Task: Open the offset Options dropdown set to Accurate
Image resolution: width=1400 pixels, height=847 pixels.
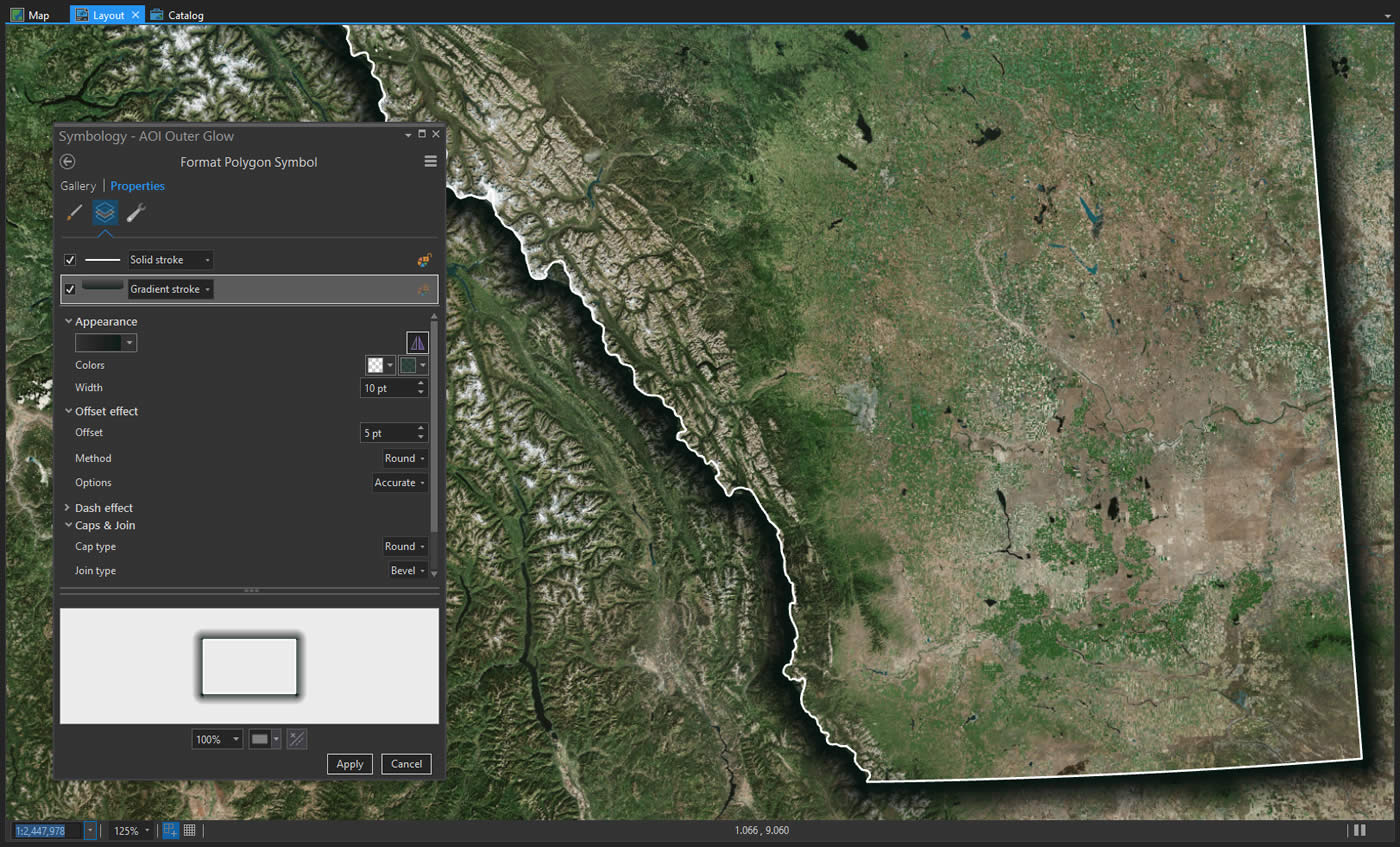Action: click(x=400, y=483)
